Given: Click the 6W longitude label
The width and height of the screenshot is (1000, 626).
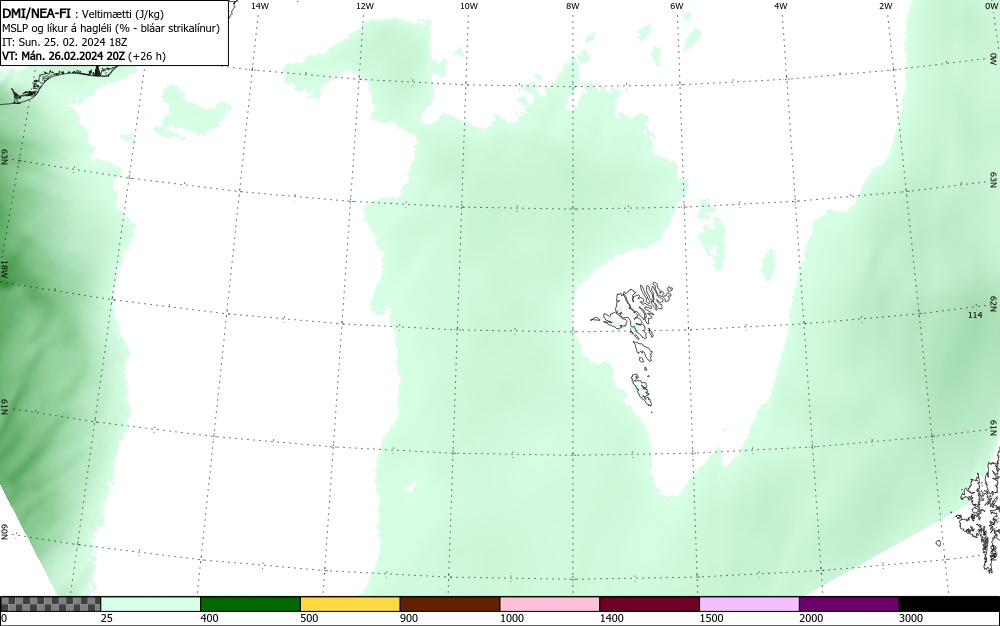Looking at the screenshot, I should click(x=677, y=6).
